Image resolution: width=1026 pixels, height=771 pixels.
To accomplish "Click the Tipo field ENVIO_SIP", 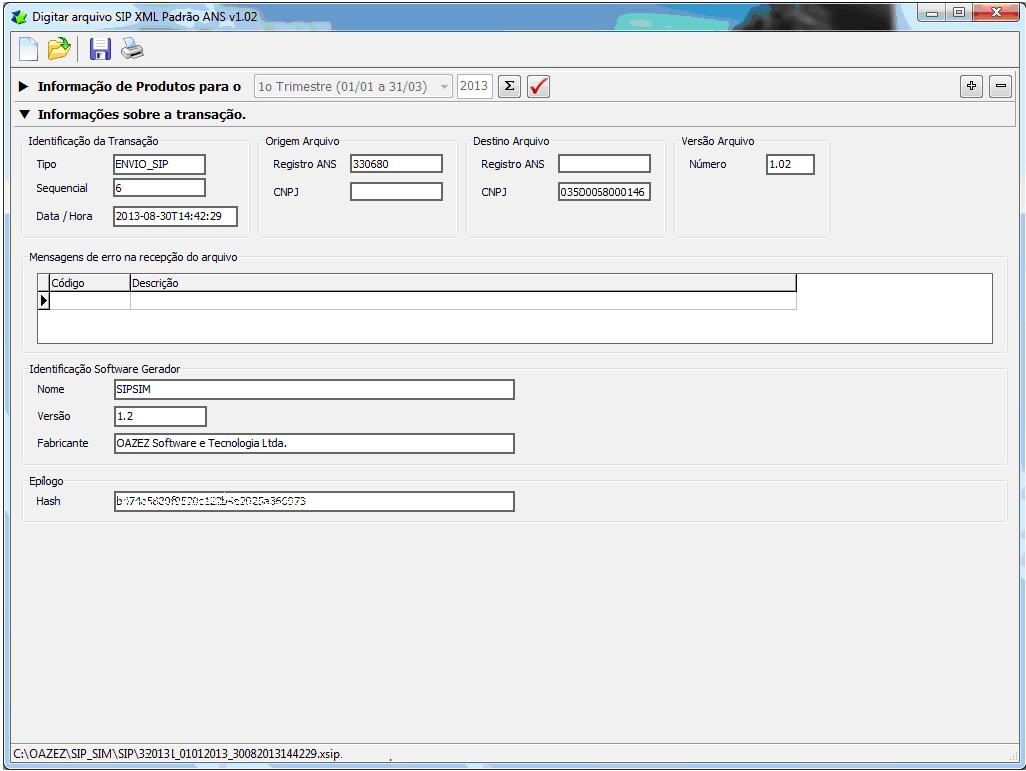I will 159,164.
